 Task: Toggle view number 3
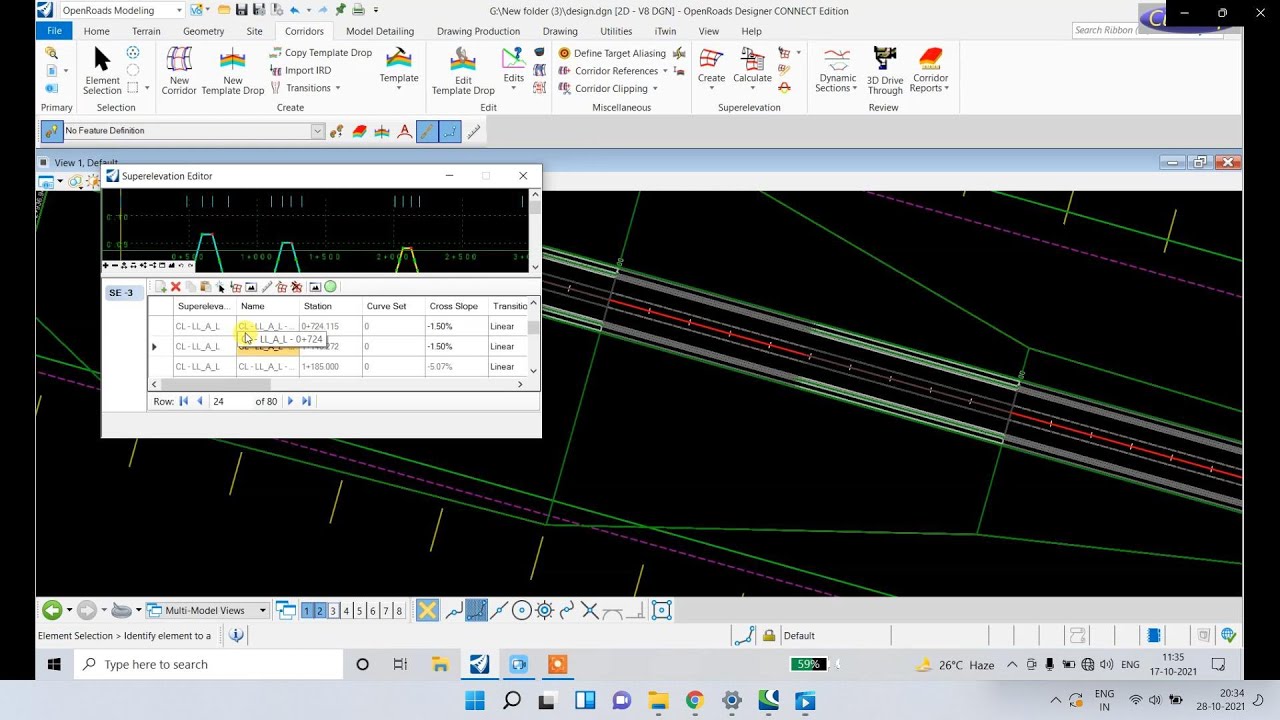pos(333,611)
